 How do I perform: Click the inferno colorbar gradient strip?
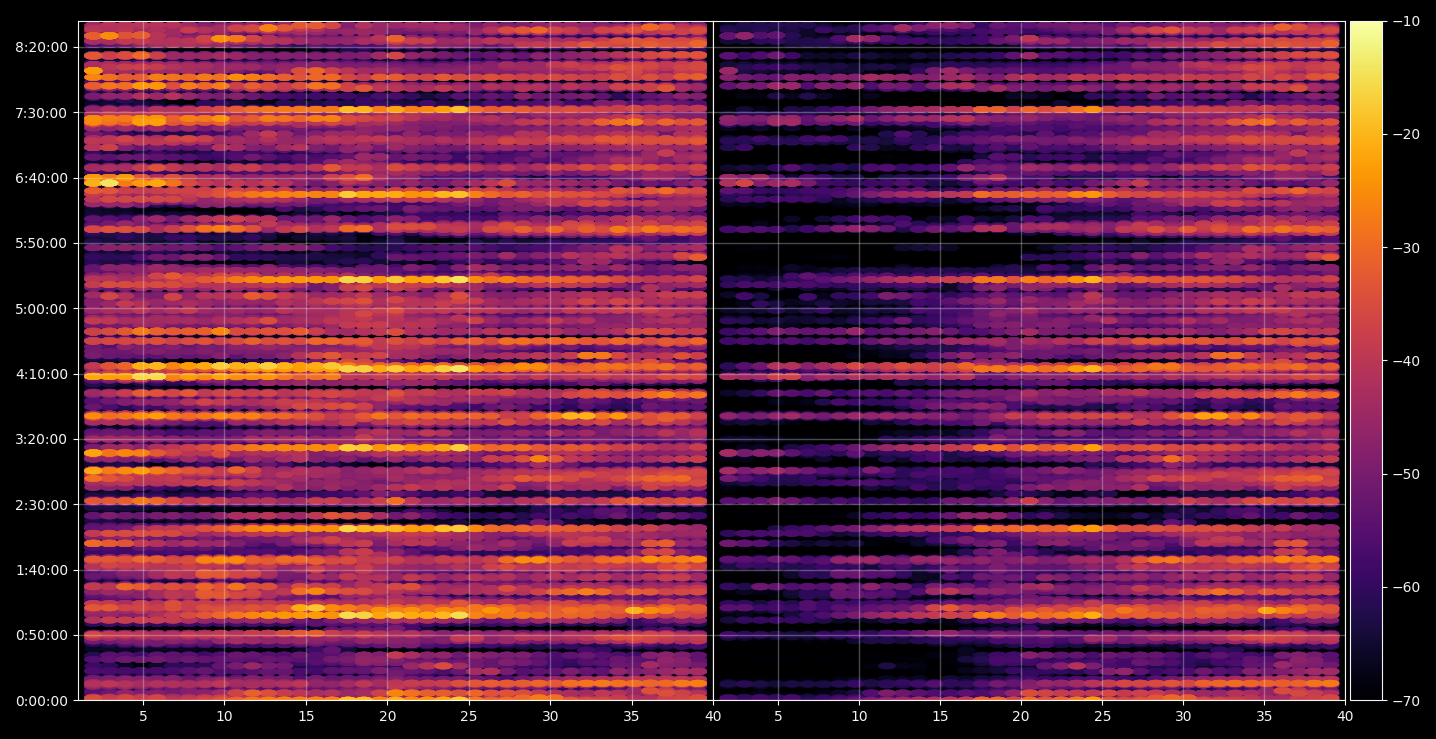click(x=1366, y=361)
